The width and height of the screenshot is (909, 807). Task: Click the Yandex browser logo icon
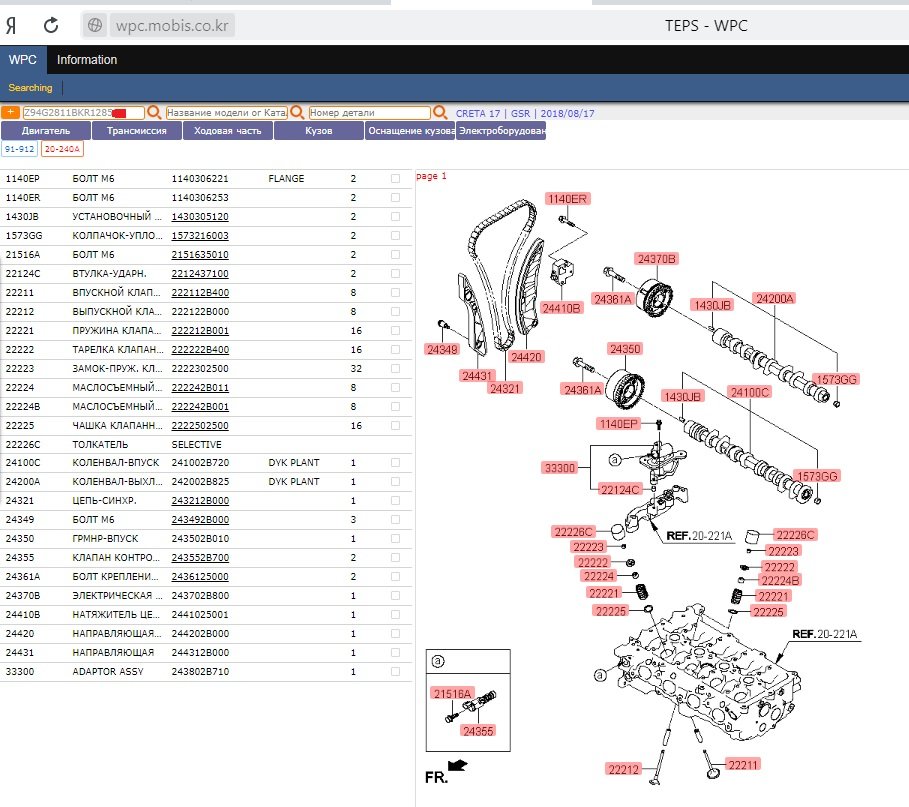click(11, 26)
